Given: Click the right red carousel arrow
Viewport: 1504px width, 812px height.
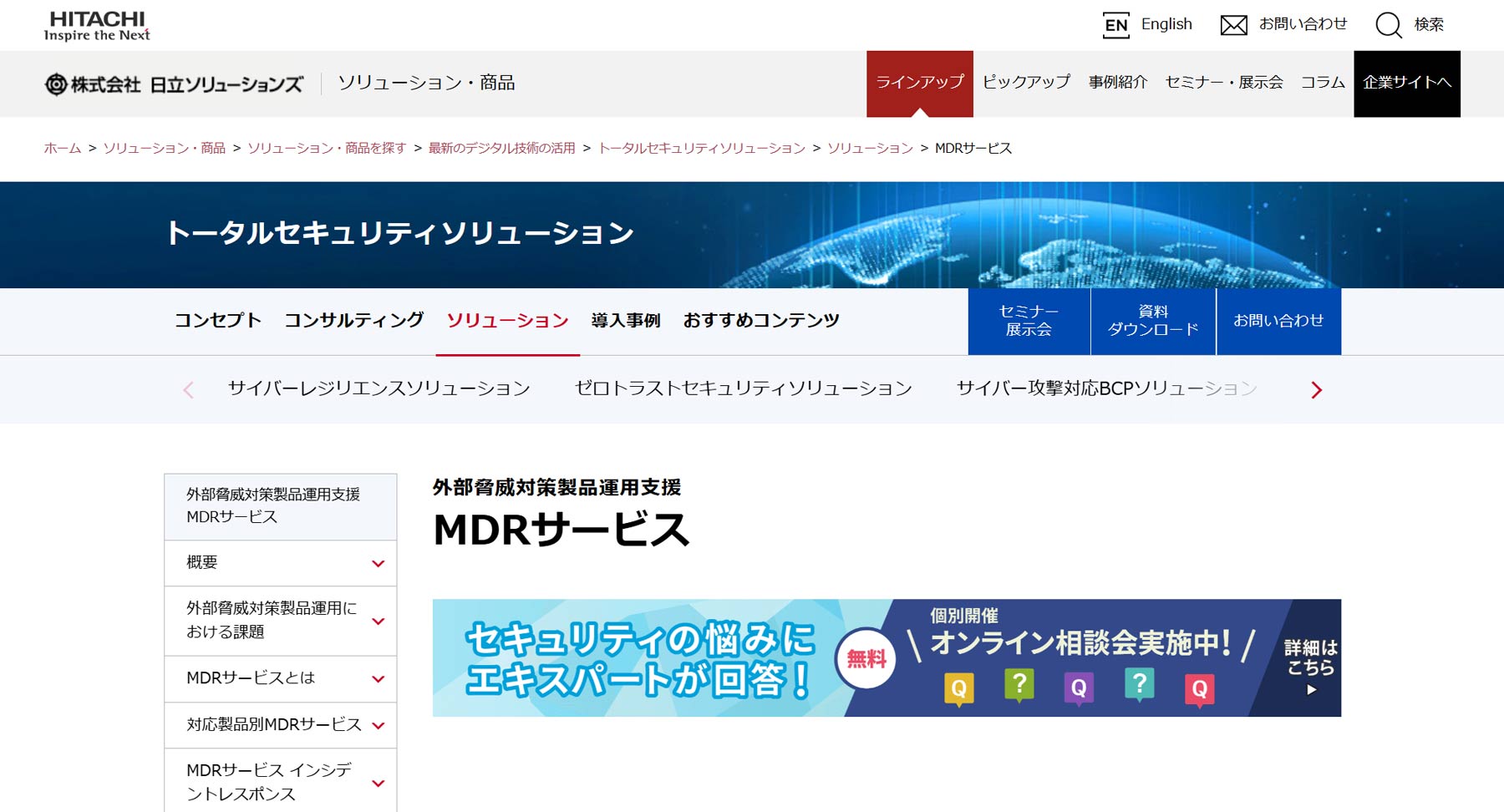Looking at the screenshot, I should [x=1316, y=390].
